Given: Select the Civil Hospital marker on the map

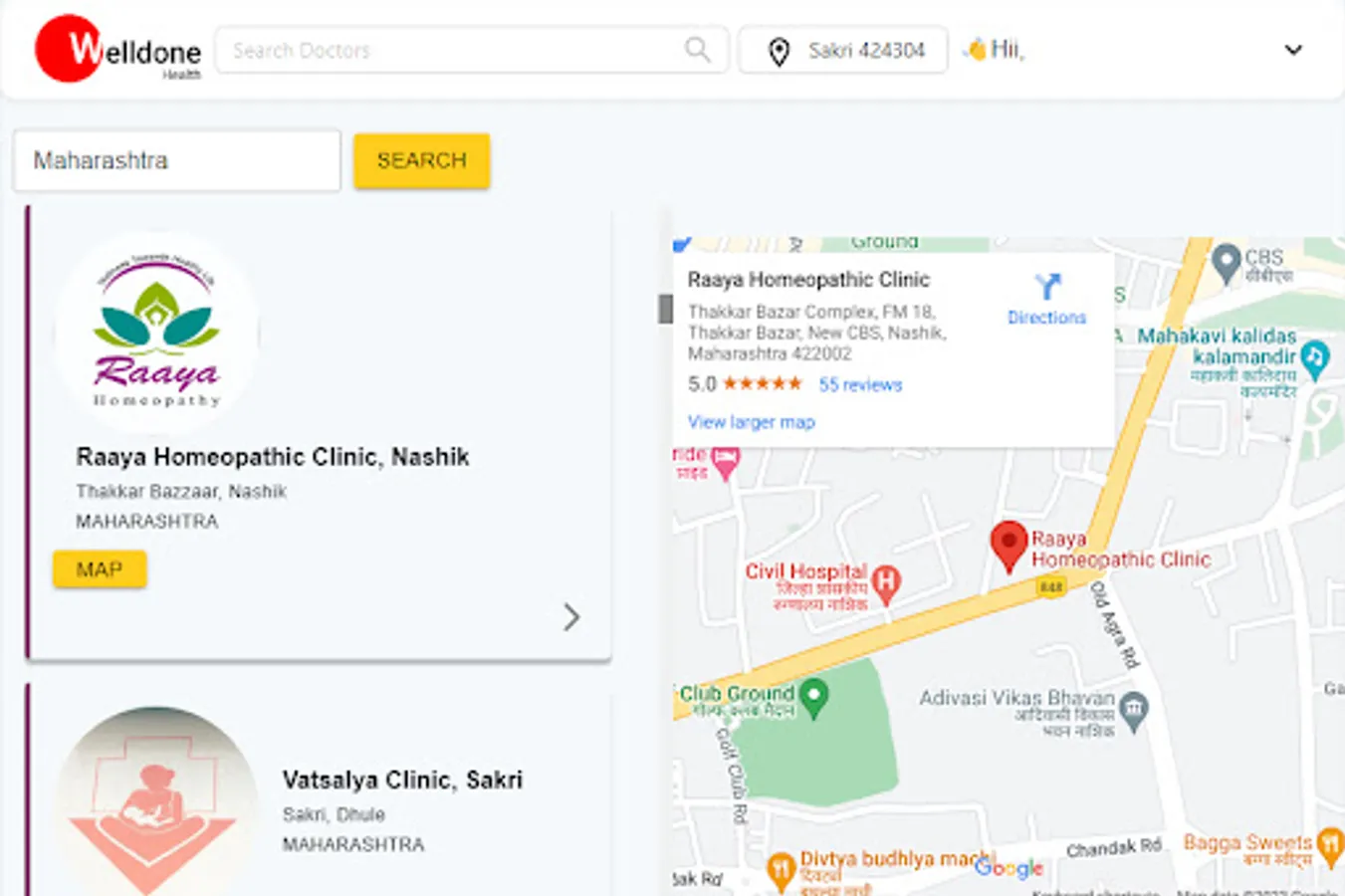Looking at the screenshot, I should coord(886,581).
